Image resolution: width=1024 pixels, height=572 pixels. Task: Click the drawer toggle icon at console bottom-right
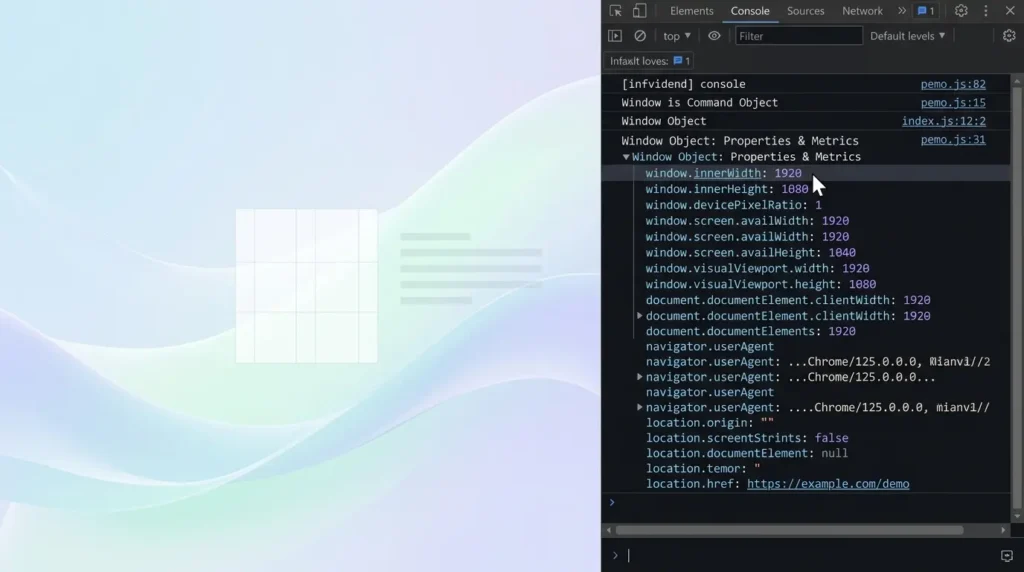[x=1006, y=556]
